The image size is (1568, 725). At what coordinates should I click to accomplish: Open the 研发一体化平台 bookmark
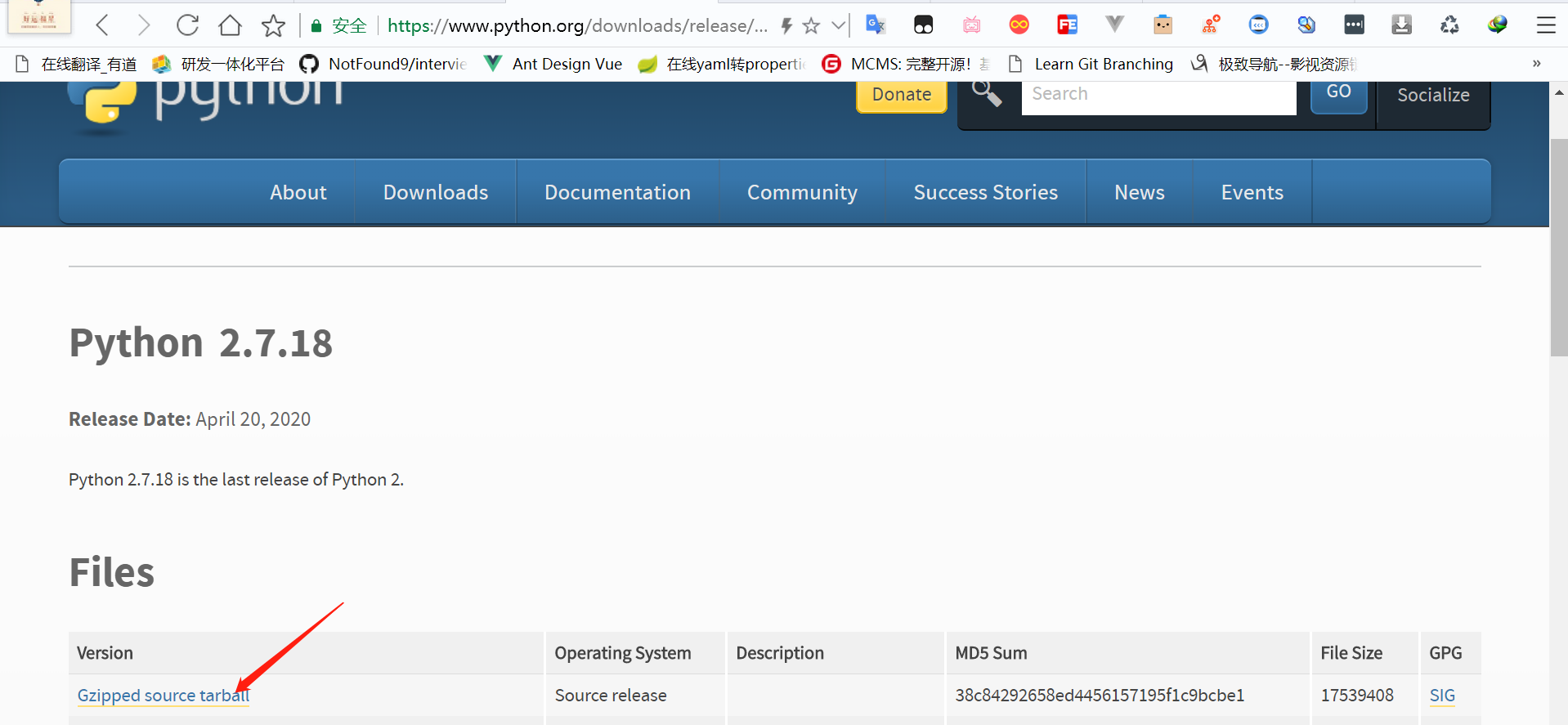tap(218, 64)
